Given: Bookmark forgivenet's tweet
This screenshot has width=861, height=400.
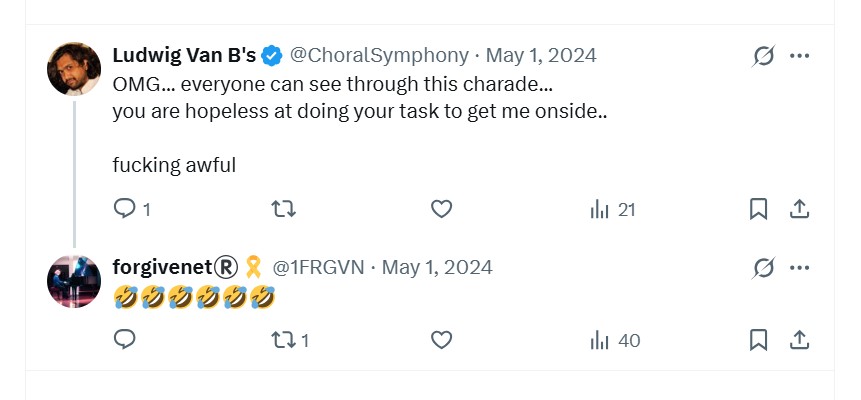Looking at the screenshot, I should click(x=758, y=340).
